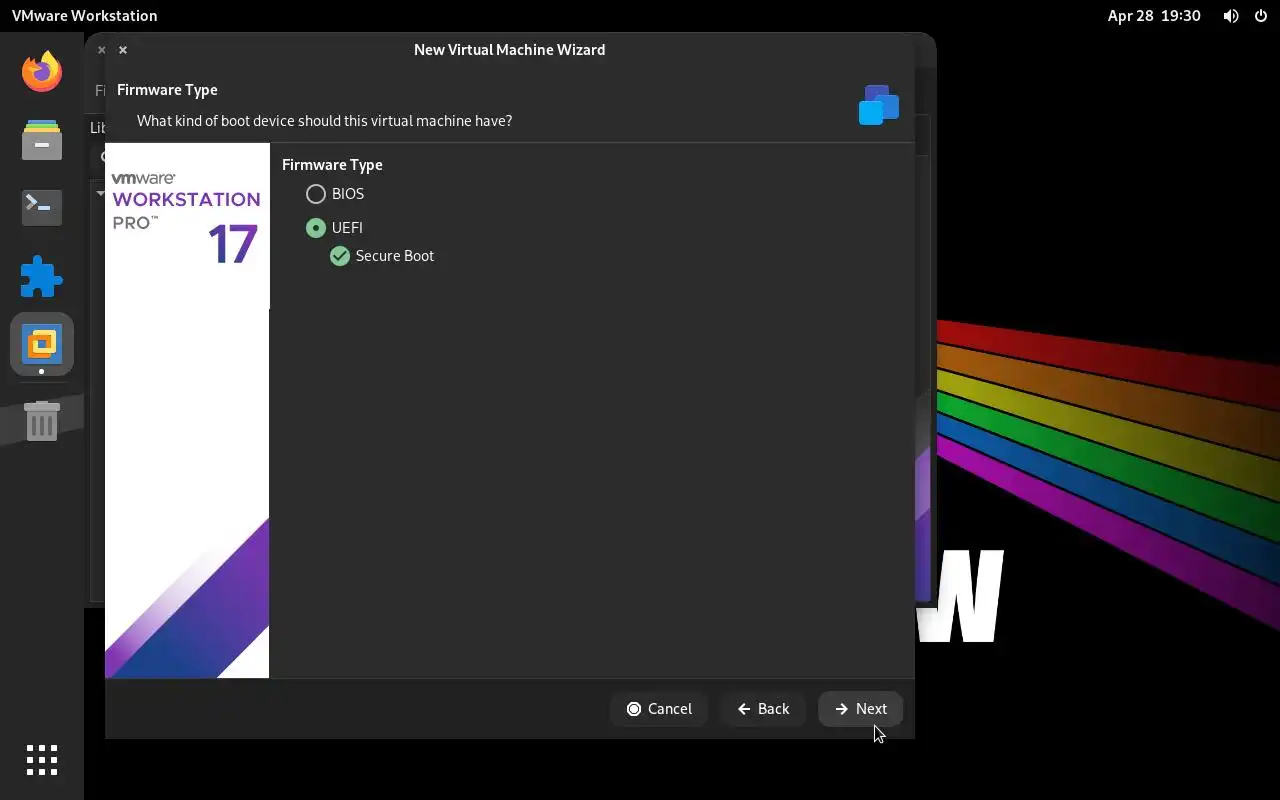Image resolution: width=1280 pixels, height=800 pixels.
Task: Open the clock showing Apr 28 19:30
Action: point(1154,16)
